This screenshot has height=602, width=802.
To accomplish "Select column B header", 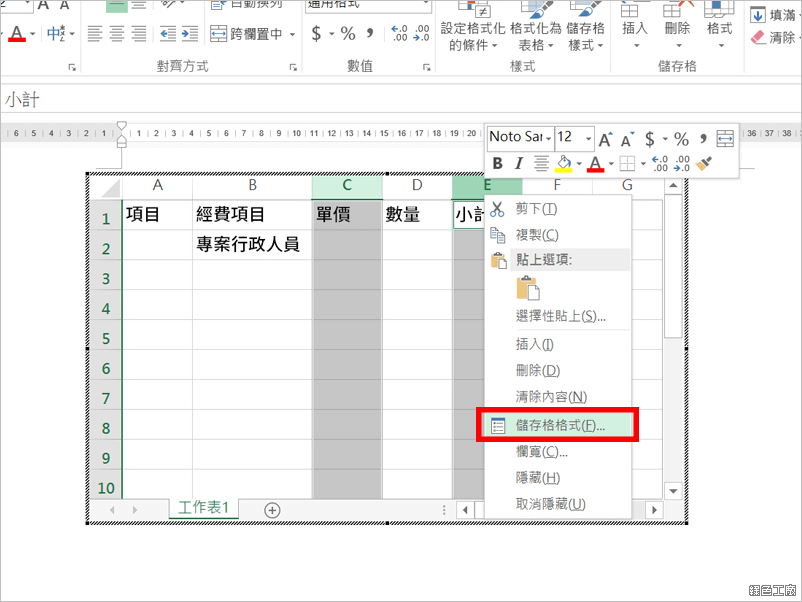I will coord(252,185).
